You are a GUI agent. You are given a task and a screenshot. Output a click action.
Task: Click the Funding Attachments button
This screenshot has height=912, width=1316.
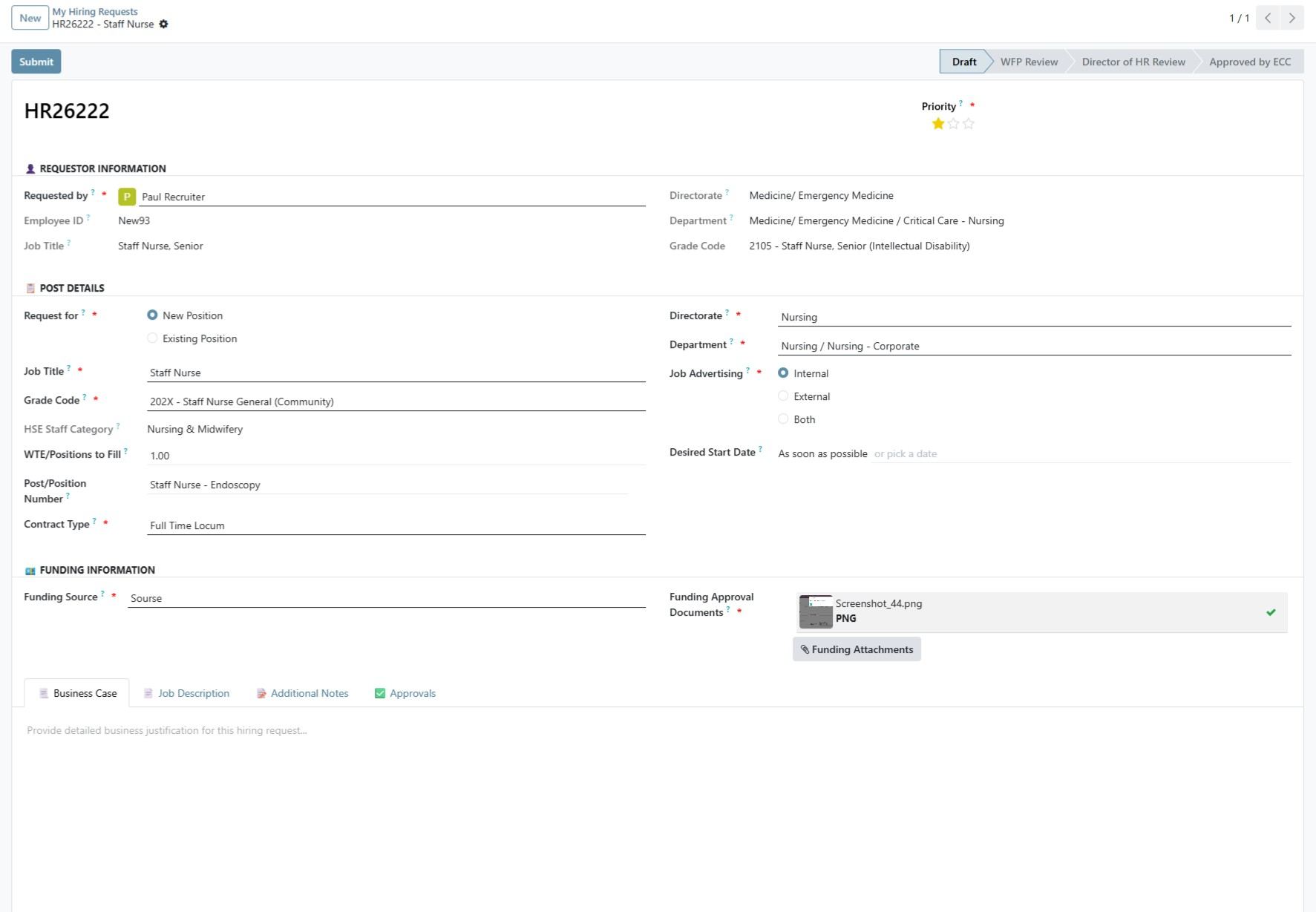[857, 649]
